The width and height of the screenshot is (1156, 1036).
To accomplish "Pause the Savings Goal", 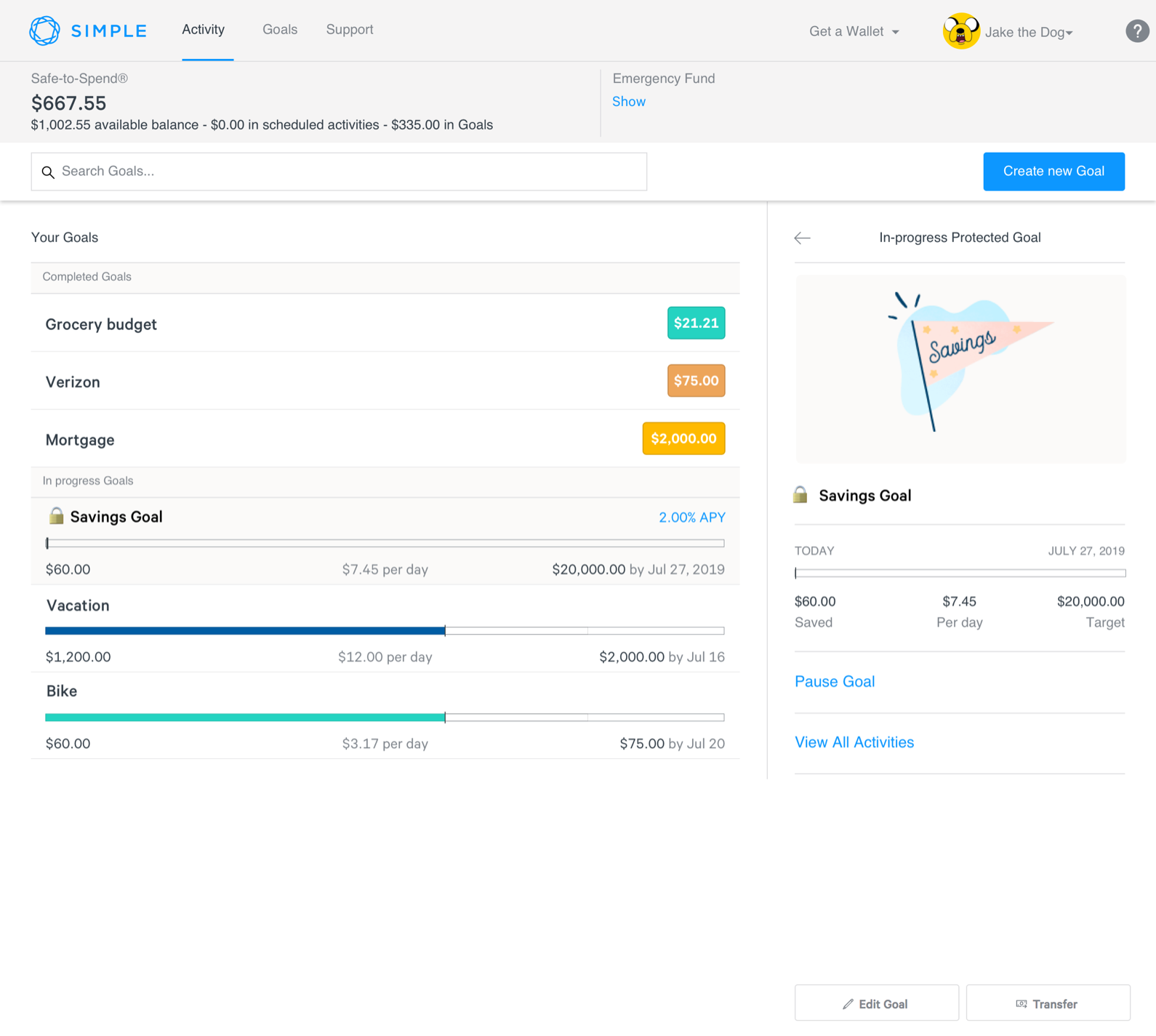I will [834, 681].
